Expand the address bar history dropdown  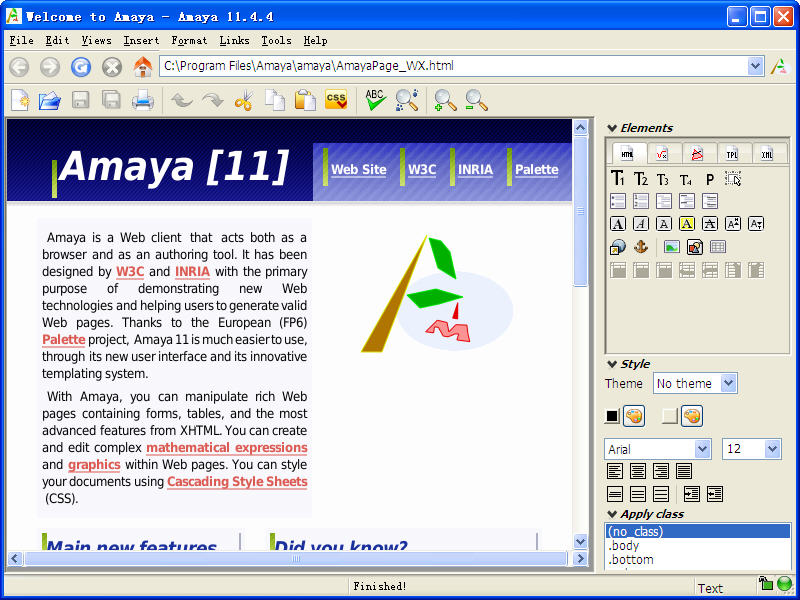(x=755, y=66)
